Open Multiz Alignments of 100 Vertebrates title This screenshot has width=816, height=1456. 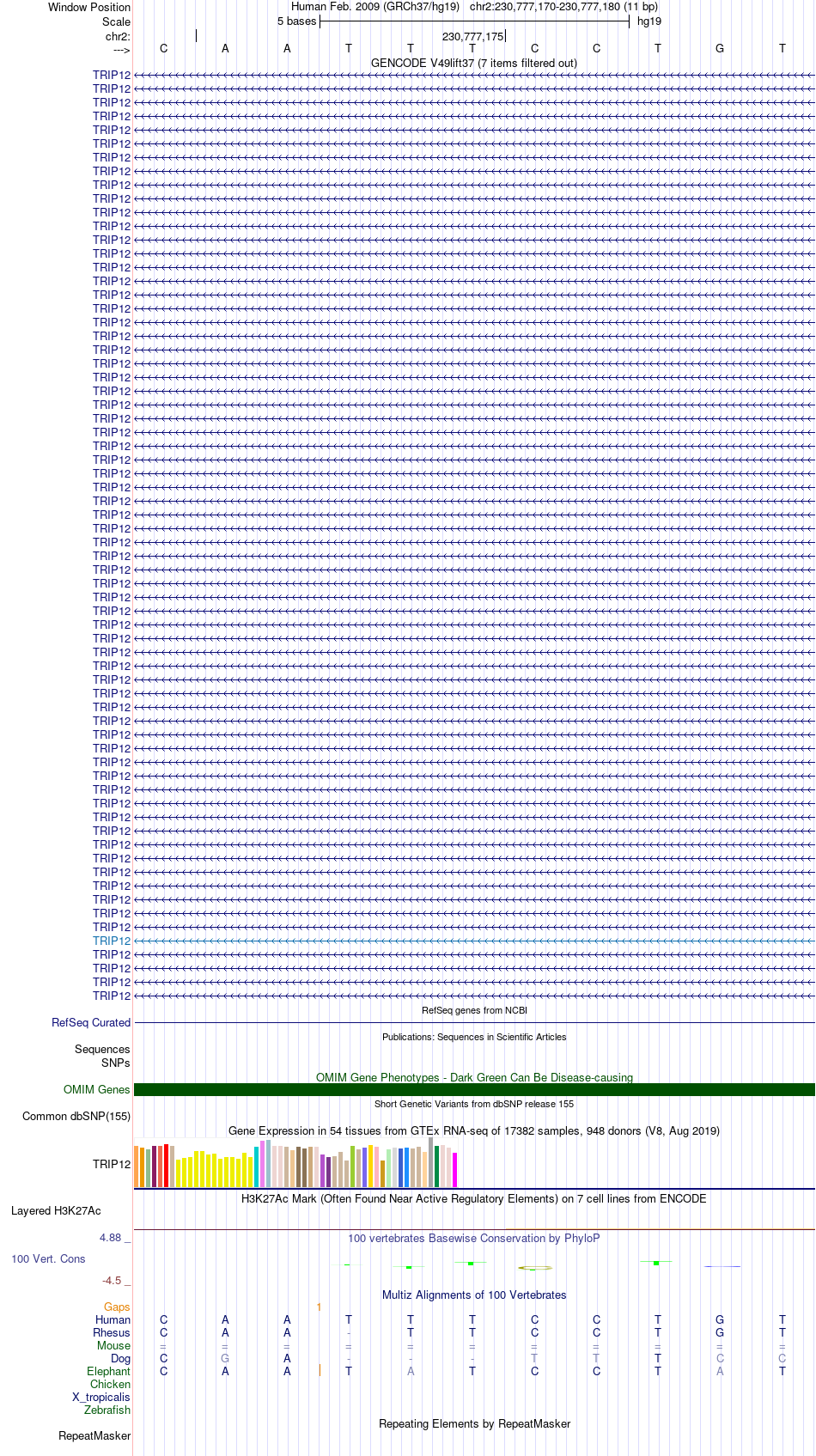(474, 1295)
